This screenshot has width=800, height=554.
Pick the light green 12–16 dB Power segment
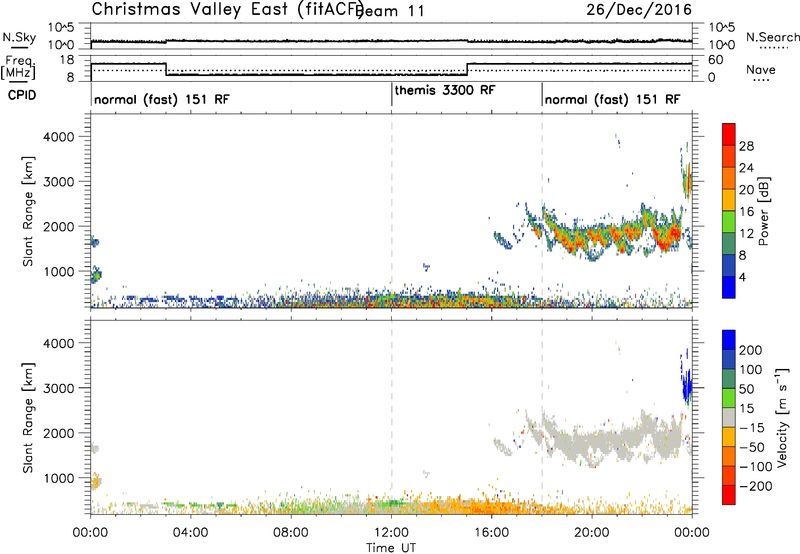point(729,222)
